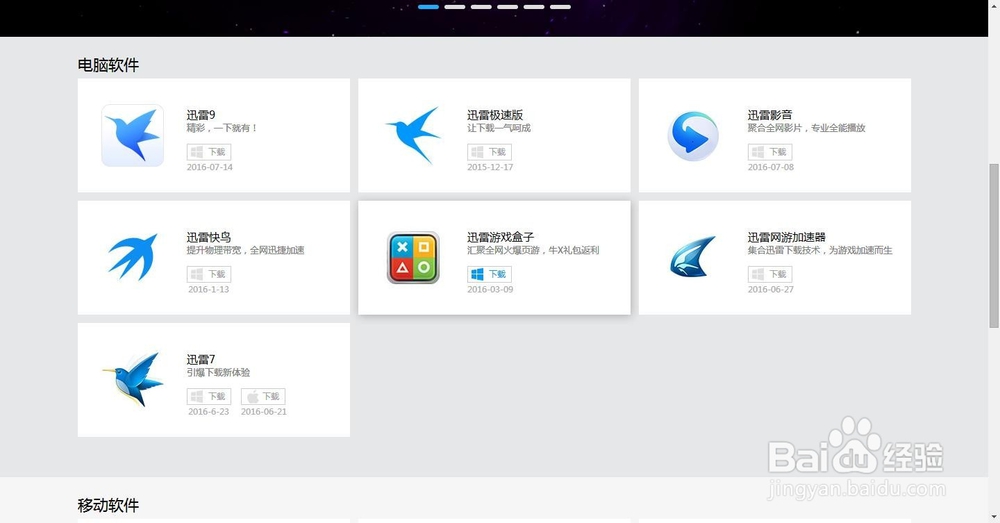Download 迅雷7 Windows version
Image resolution: width=1000 pixels, height=523 pixels.
click(x=209, y=396)
